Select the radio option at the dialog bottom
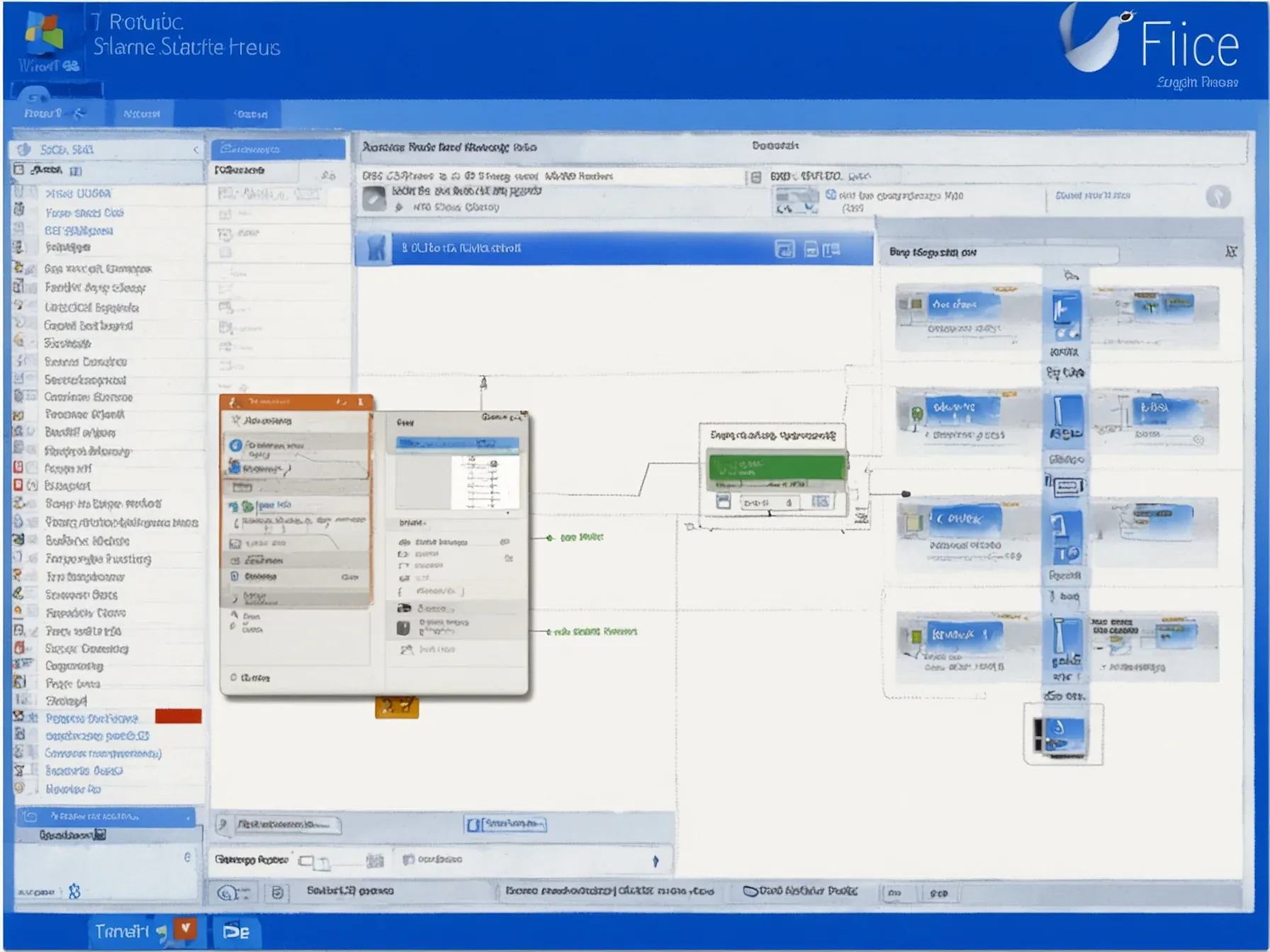1270x952 pixels. pos(234,678)
